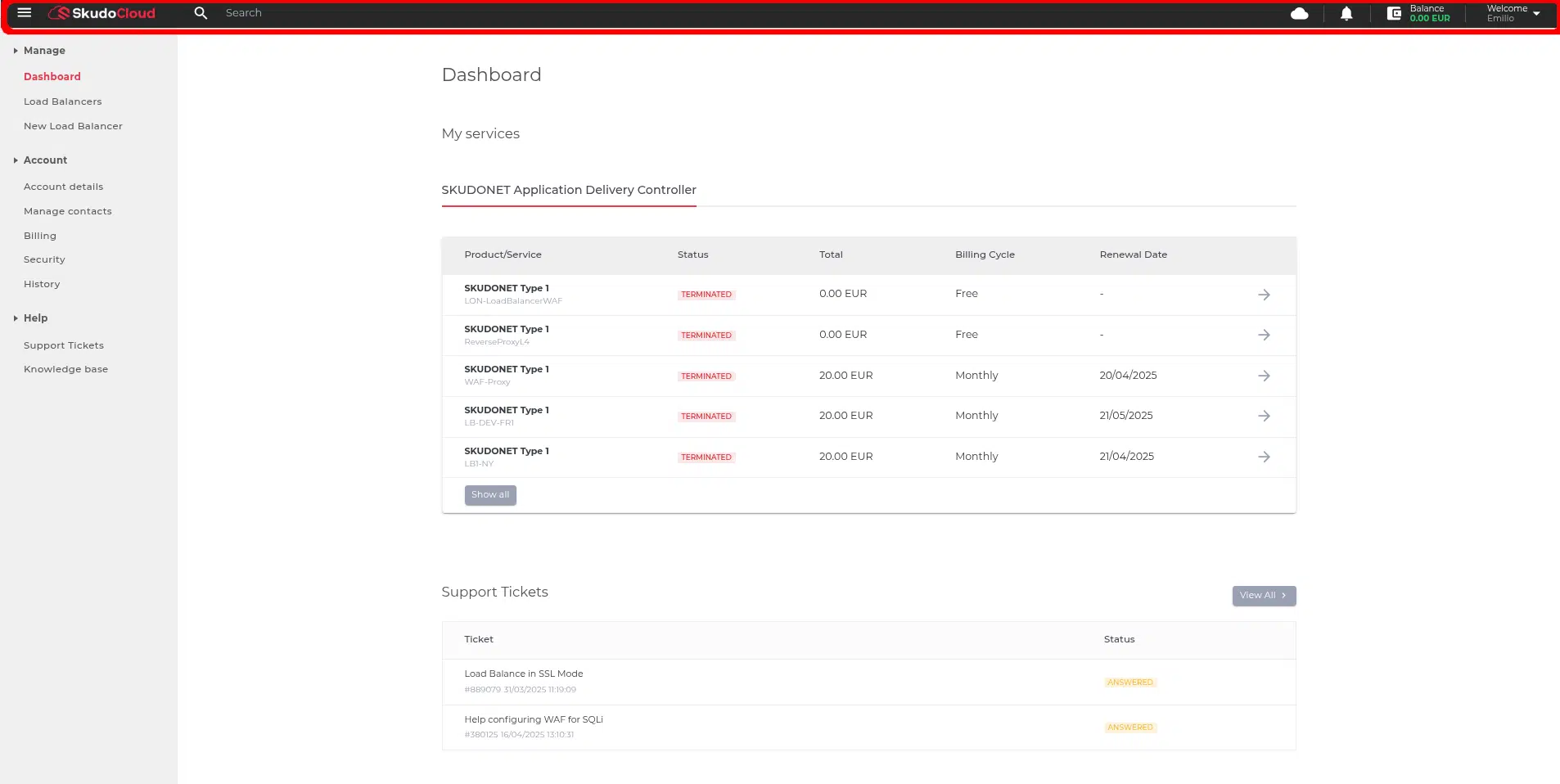Open History page
Viewport: 1560px width, 784px height.
coord(42,284)
